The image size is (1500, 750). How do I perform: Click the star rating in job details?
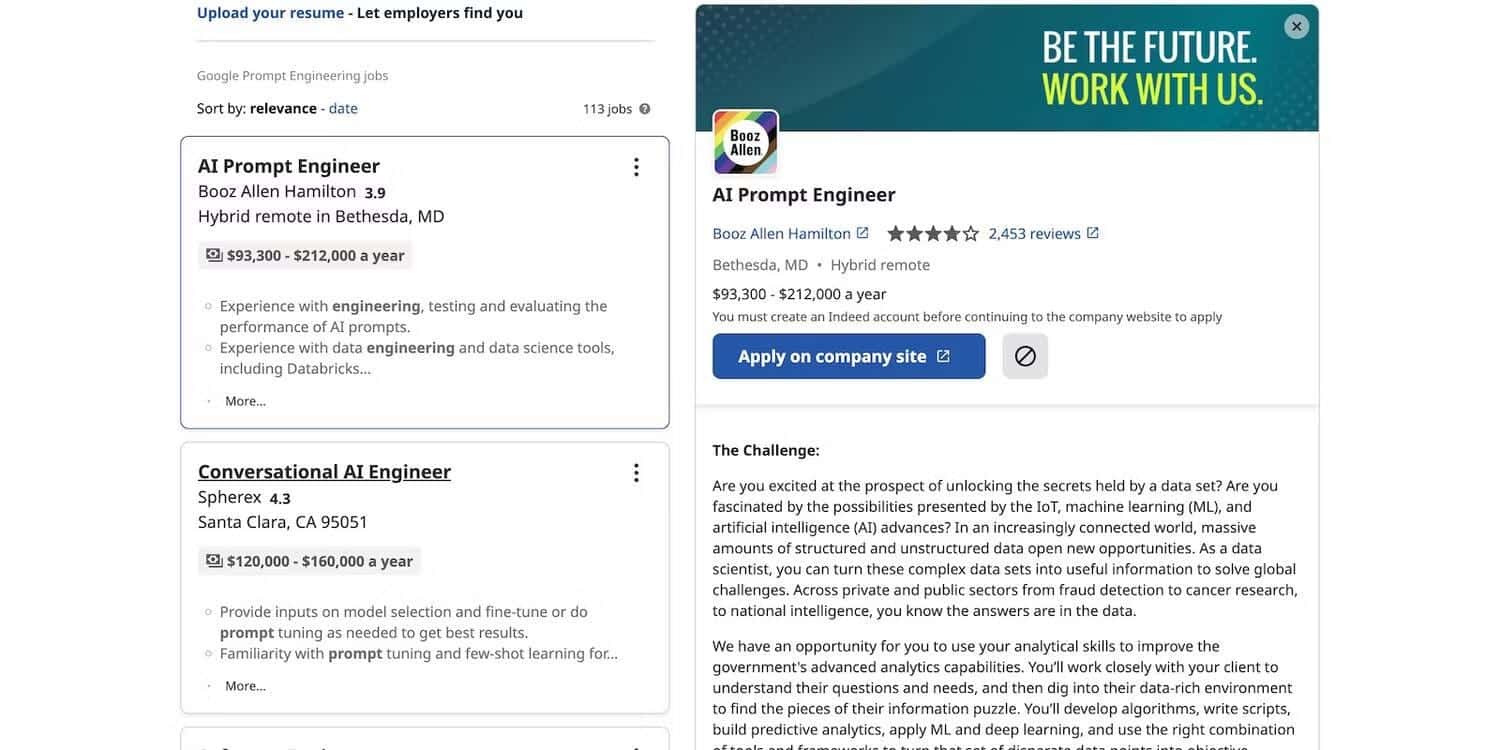[932, 234]
